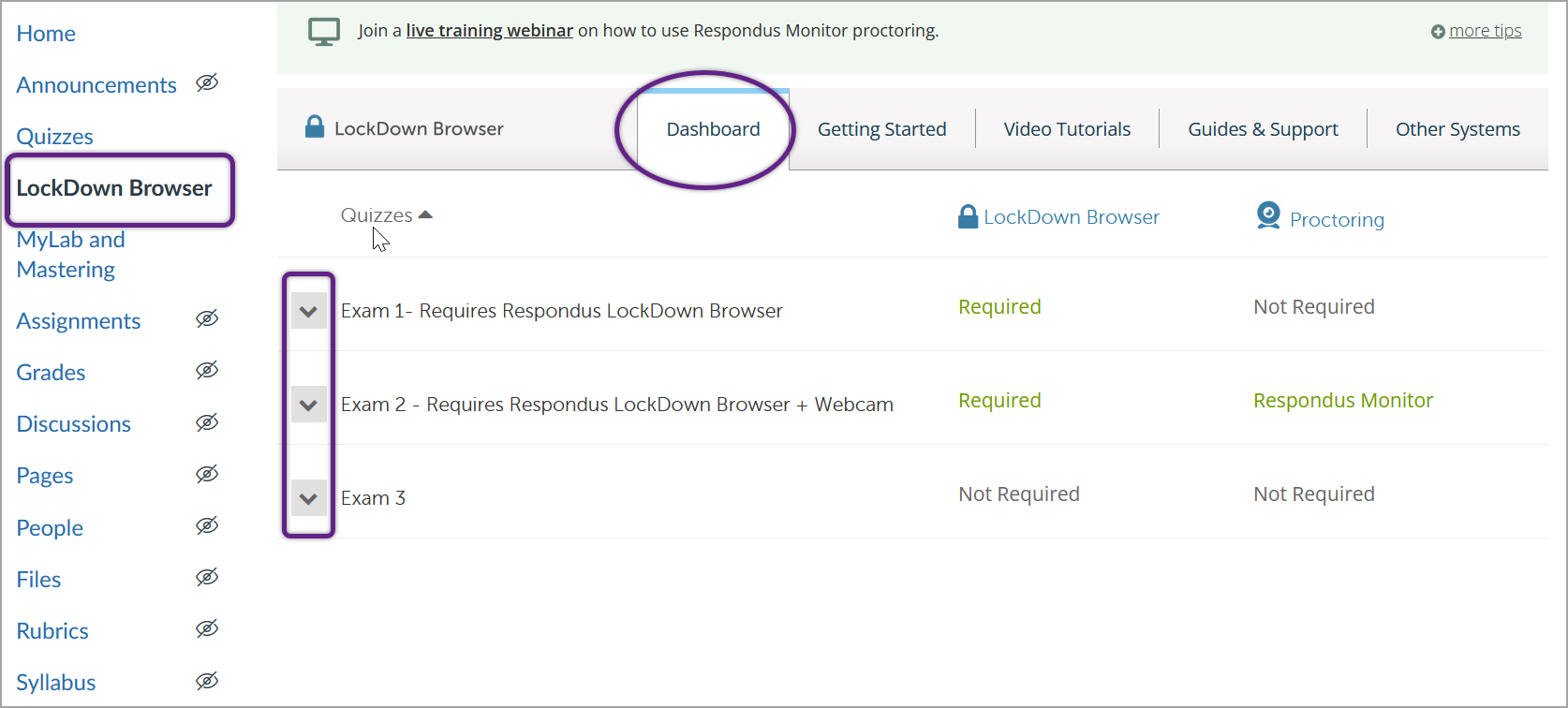Open People in course navigation
Screen dimensions: 1568x708
click(50, 528)
